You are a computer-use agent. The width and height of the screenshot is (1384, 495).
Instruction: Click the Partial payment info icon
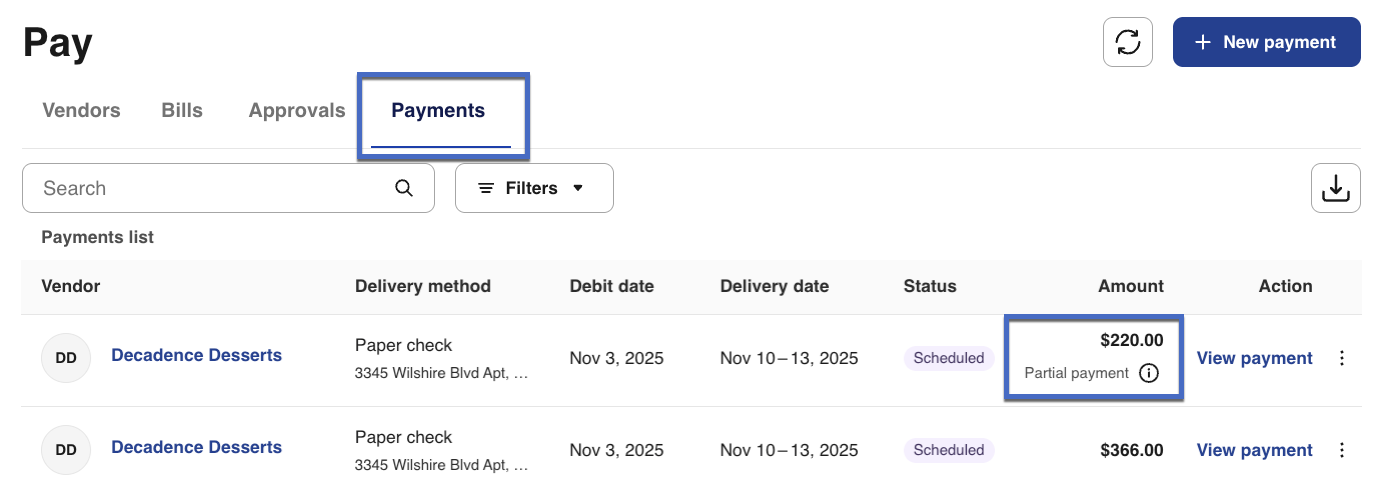click(x=1149, y=373)
